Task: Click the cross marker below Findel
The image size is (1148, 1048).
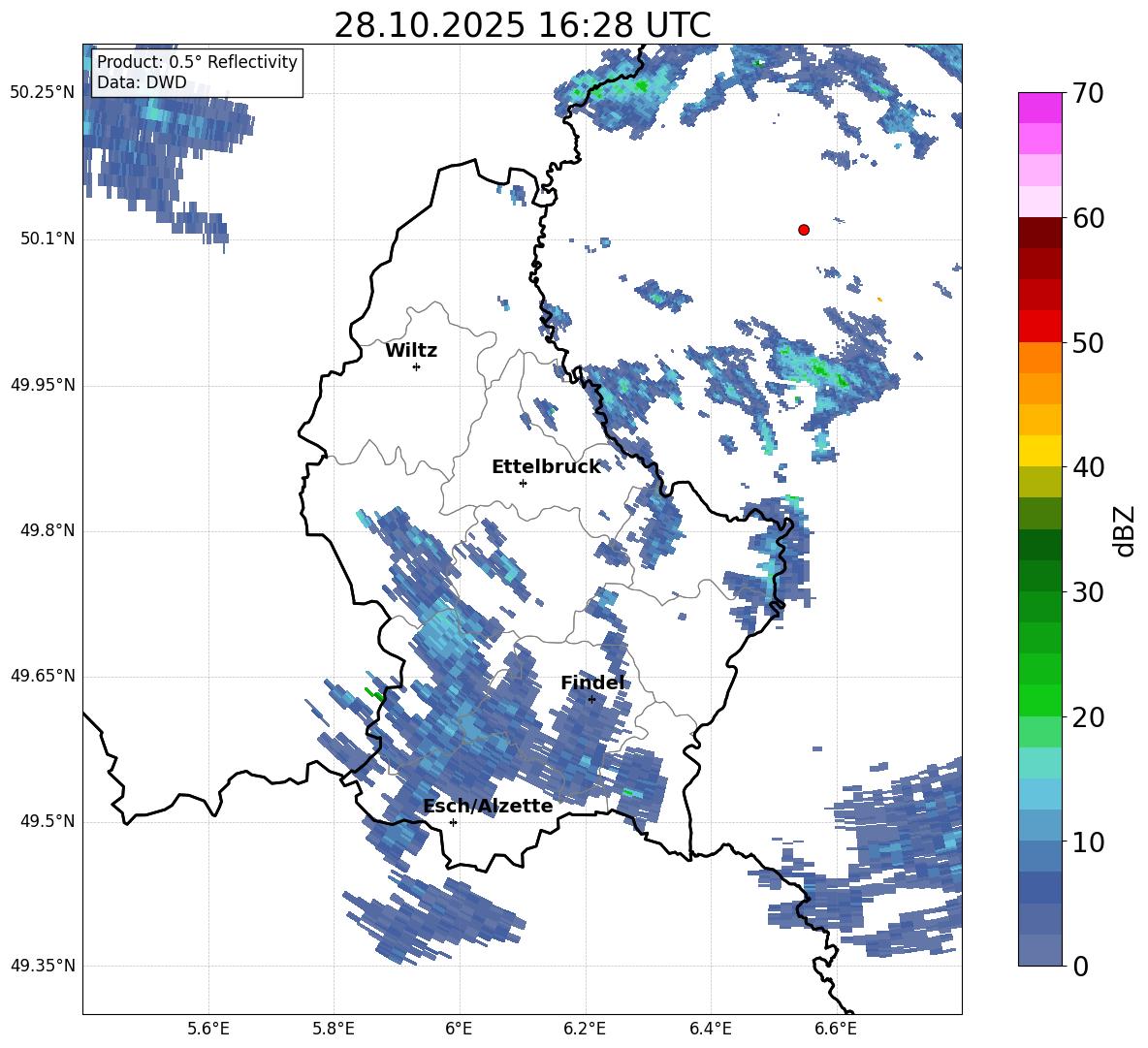Action: coord(591,700)
